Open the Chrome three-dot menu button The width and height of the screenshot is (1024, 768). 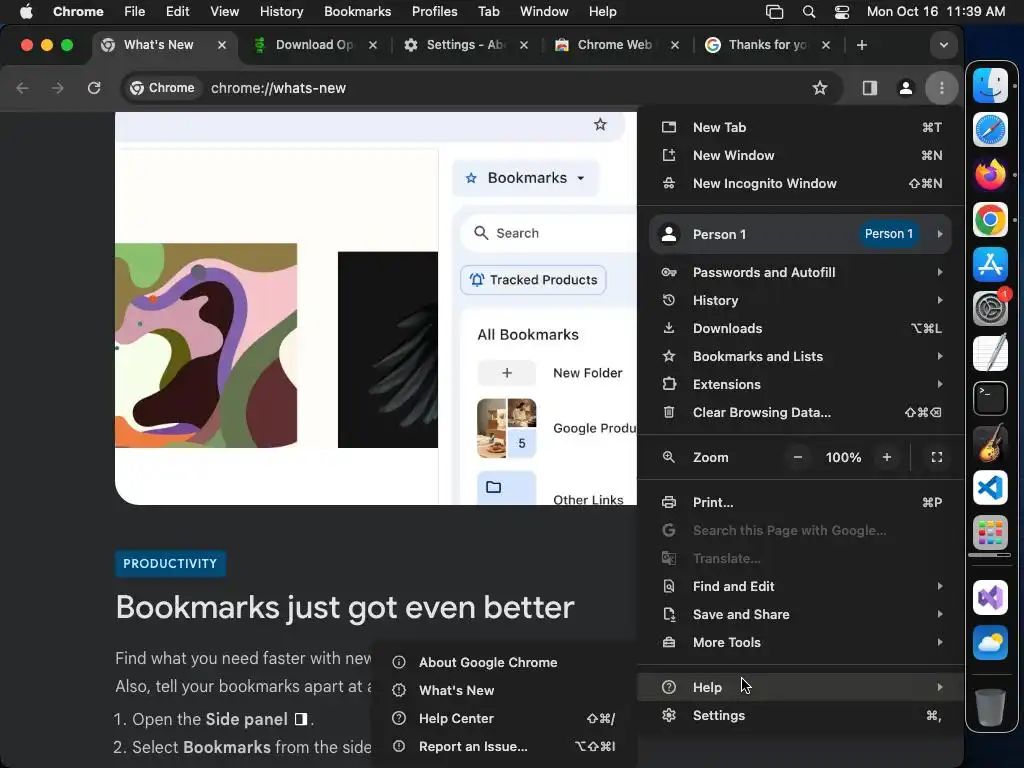(x=941, y=88)
